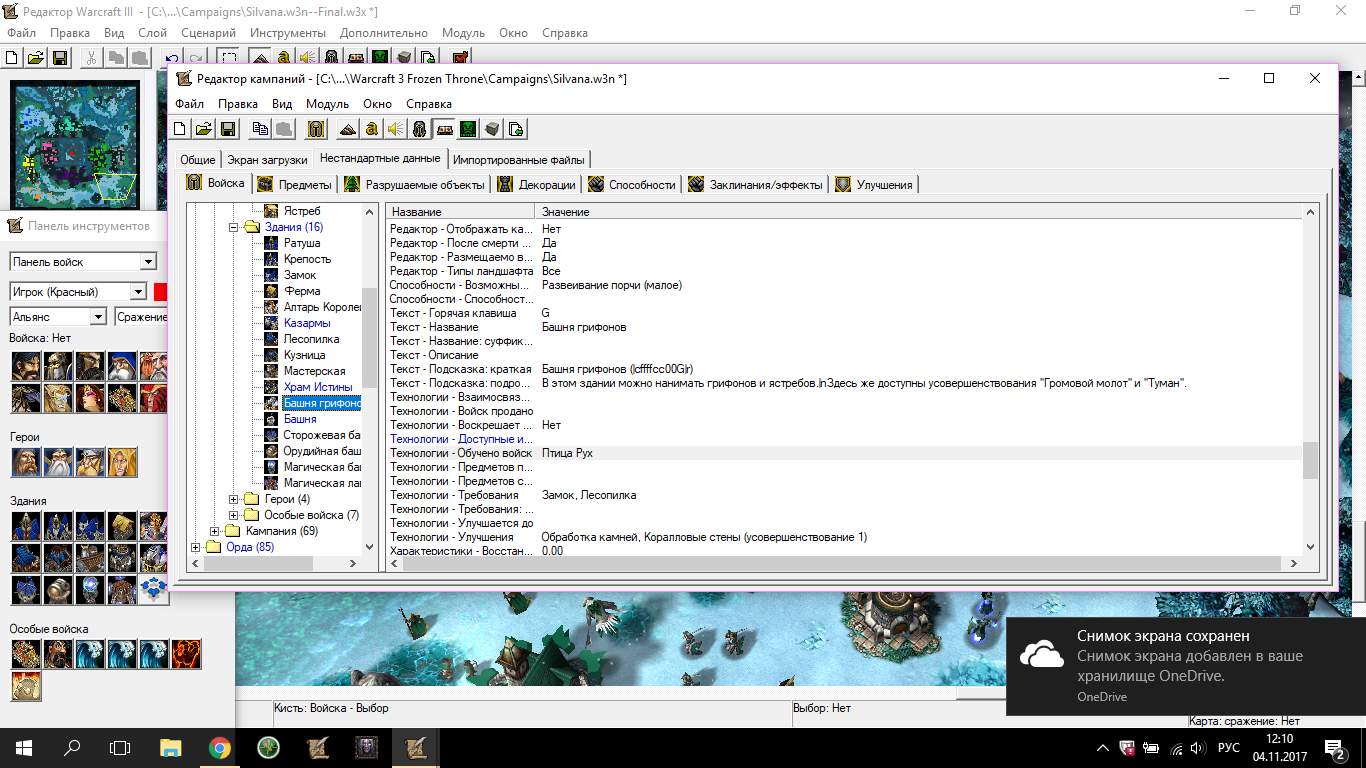This screenshot has height=768, width=1366.
Task: Click the Название column header
Action: [x=460, y=212]
